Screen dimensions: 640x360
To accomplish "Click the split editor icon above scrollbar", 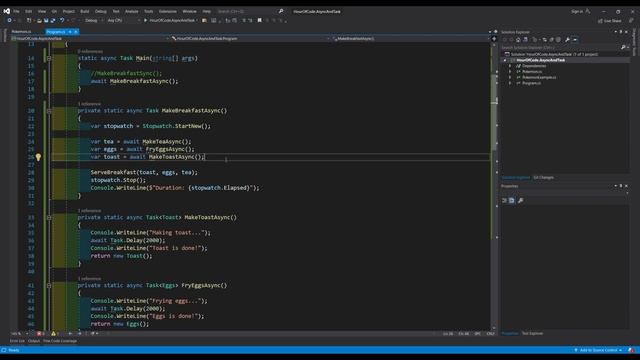I will (x=493, y=39).
